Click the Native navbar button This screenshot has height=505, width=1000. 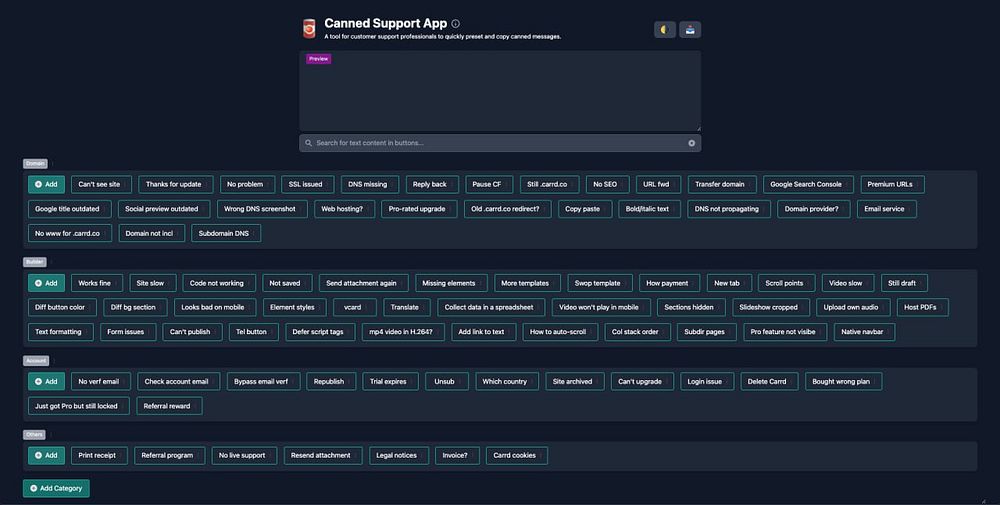click(x=864, y=332)
